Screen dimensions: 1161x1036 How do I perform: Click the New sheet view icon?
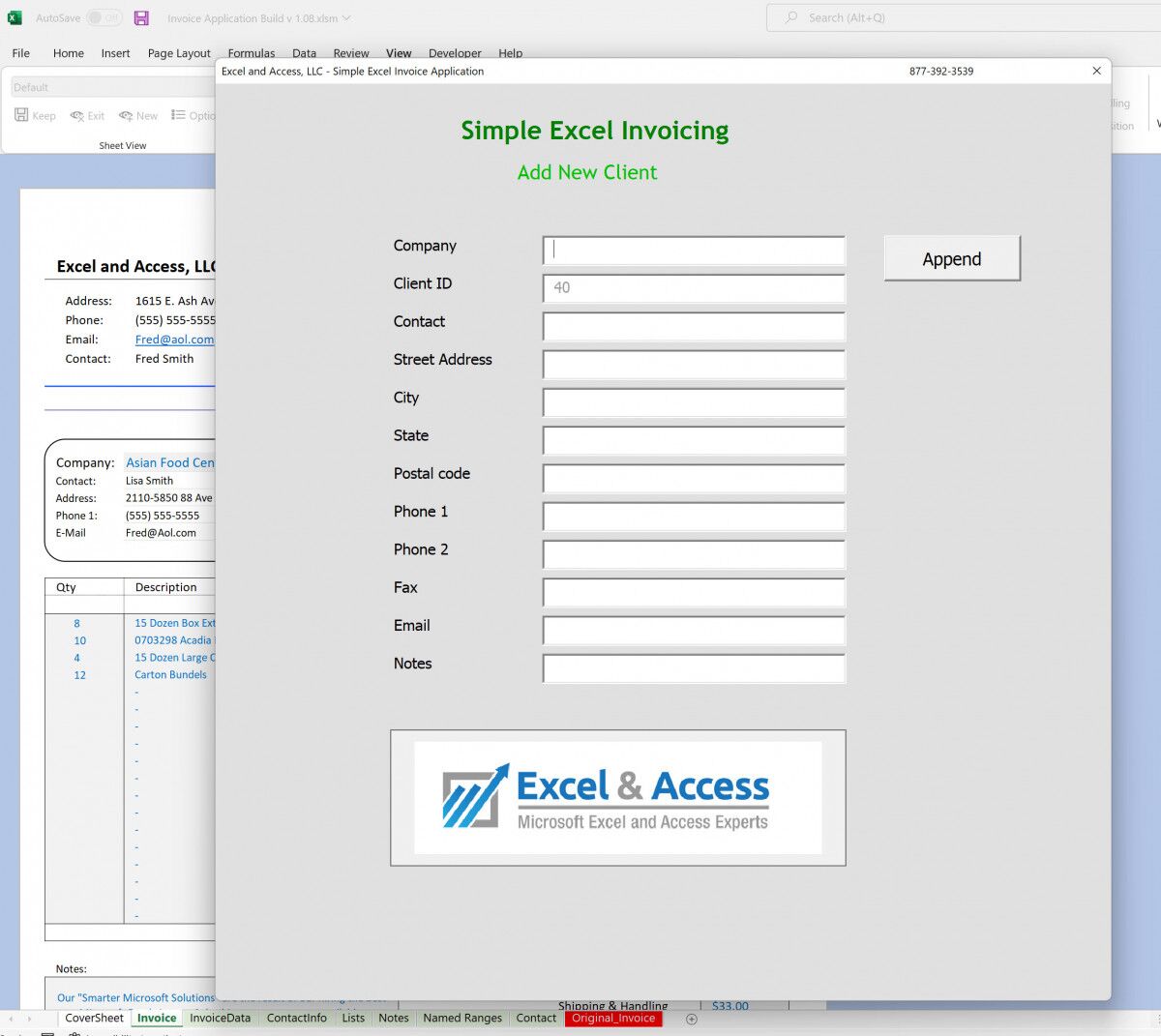coord(126,115)
